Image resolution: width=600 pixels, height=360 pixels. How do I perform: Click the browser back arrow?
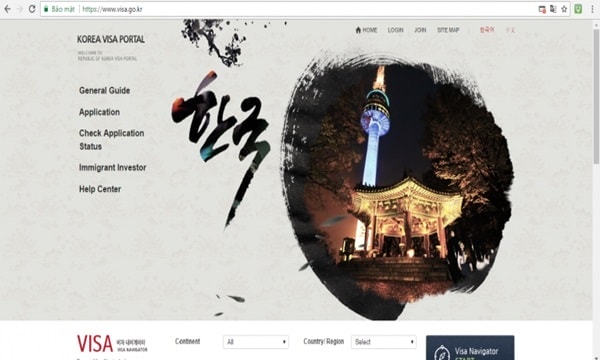click(x=7, y=9)
